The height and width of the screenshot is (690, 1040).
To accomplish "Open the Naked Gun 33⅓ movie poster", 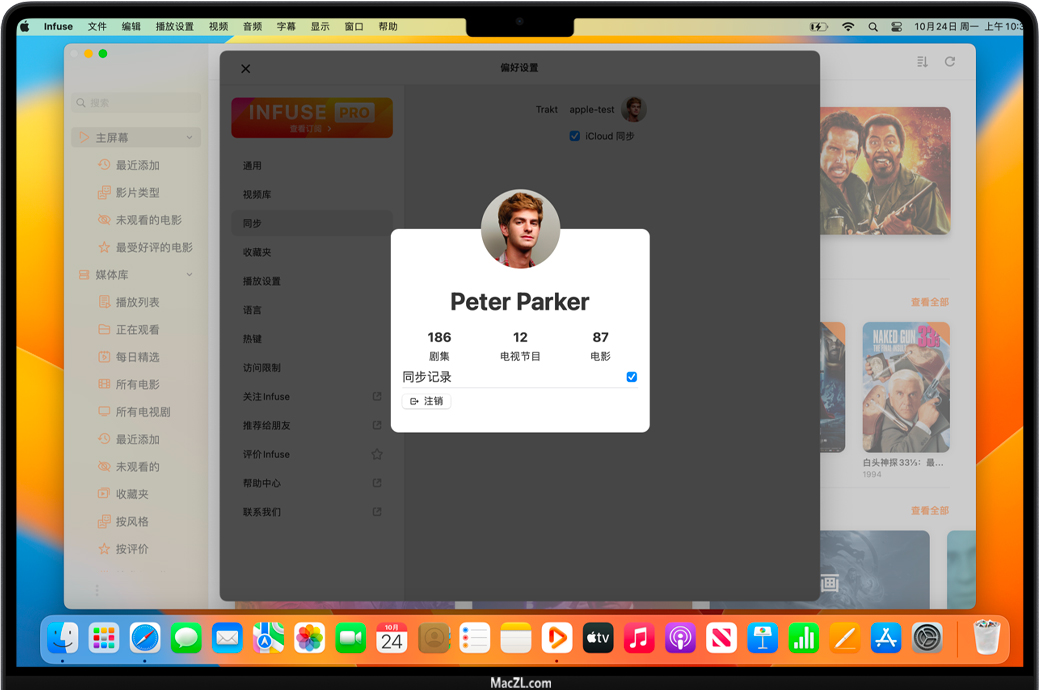I will click(905, 387).
